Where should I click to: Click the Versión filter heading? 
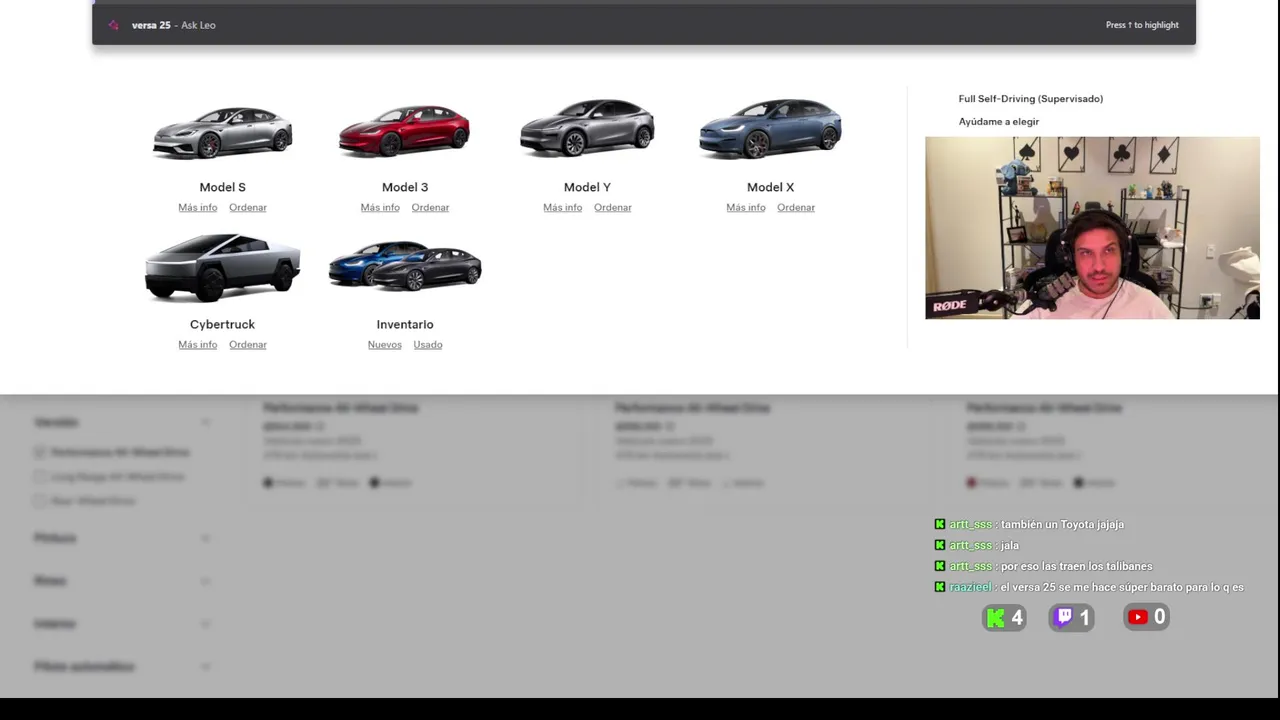[56, 423]
